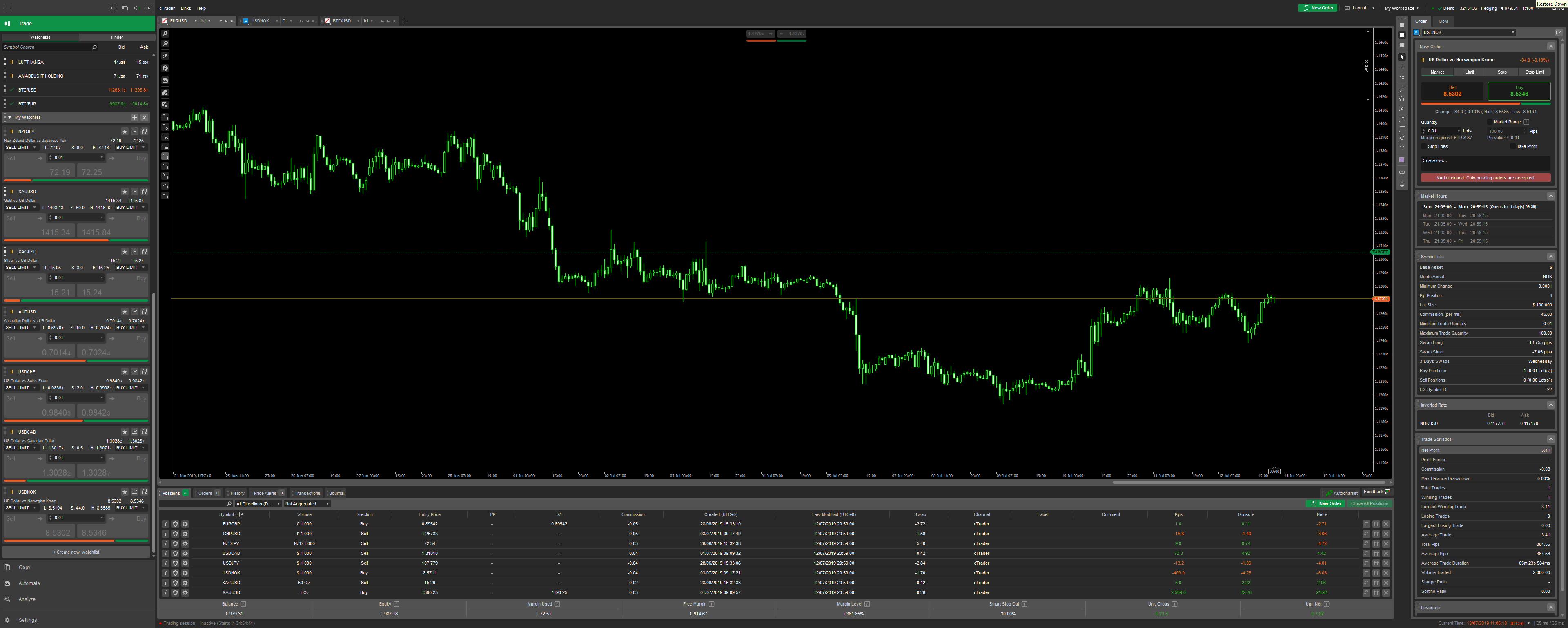This screenshot has width=1568, height=628.
Task: Select the crosshair cursor tool
Action: coord(1402,67)
